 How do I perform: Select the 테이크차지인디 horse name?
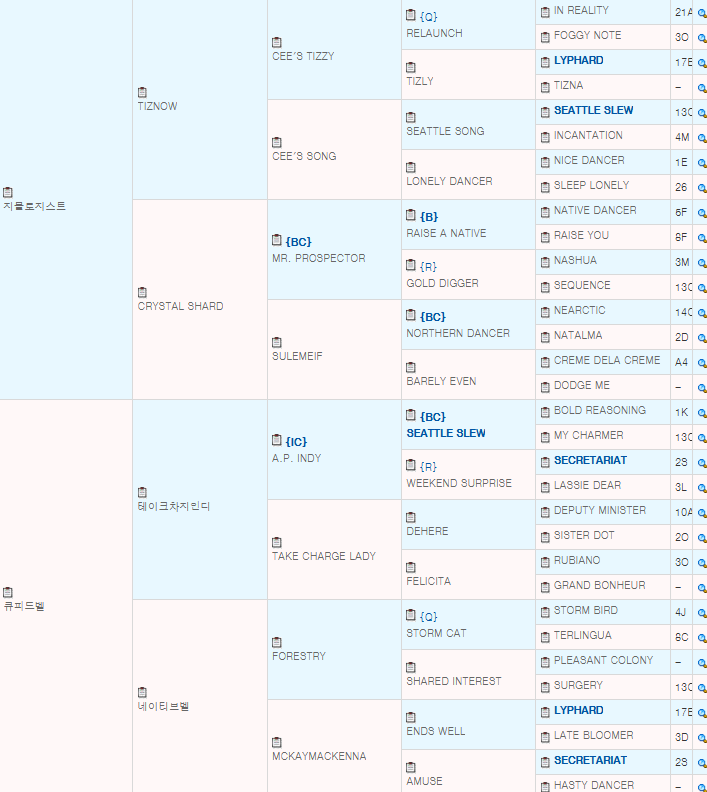tap(174, 506)
